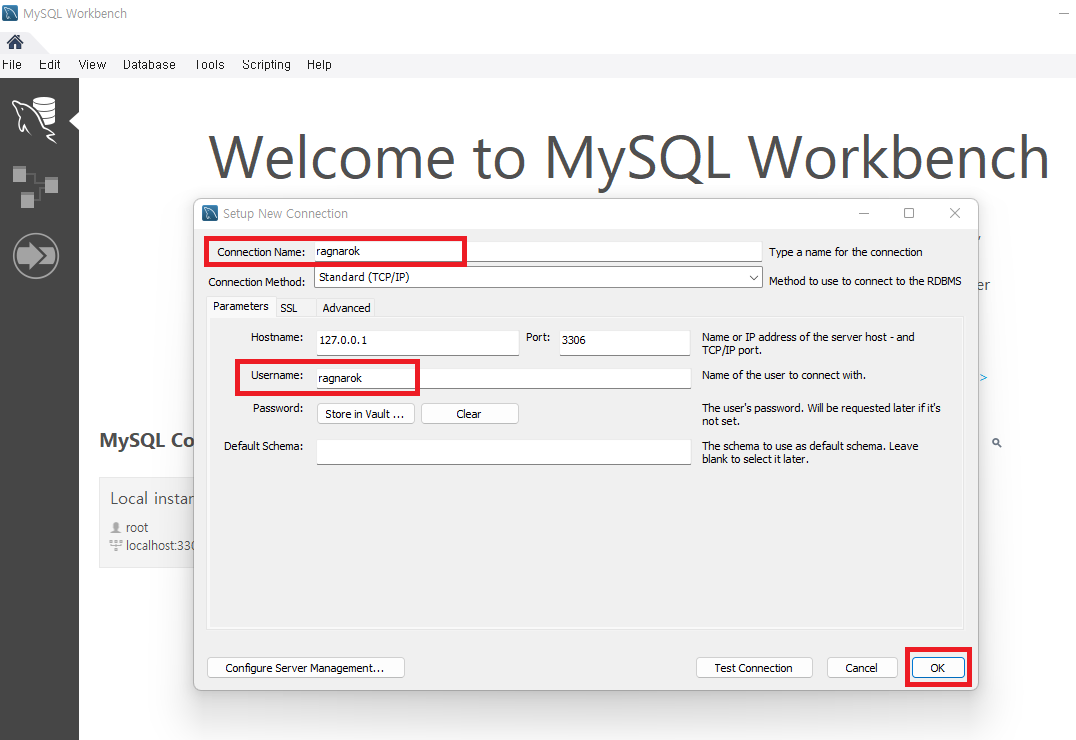Click the OK button
The height and width of the screenshot is (740, 1076).
937,668
